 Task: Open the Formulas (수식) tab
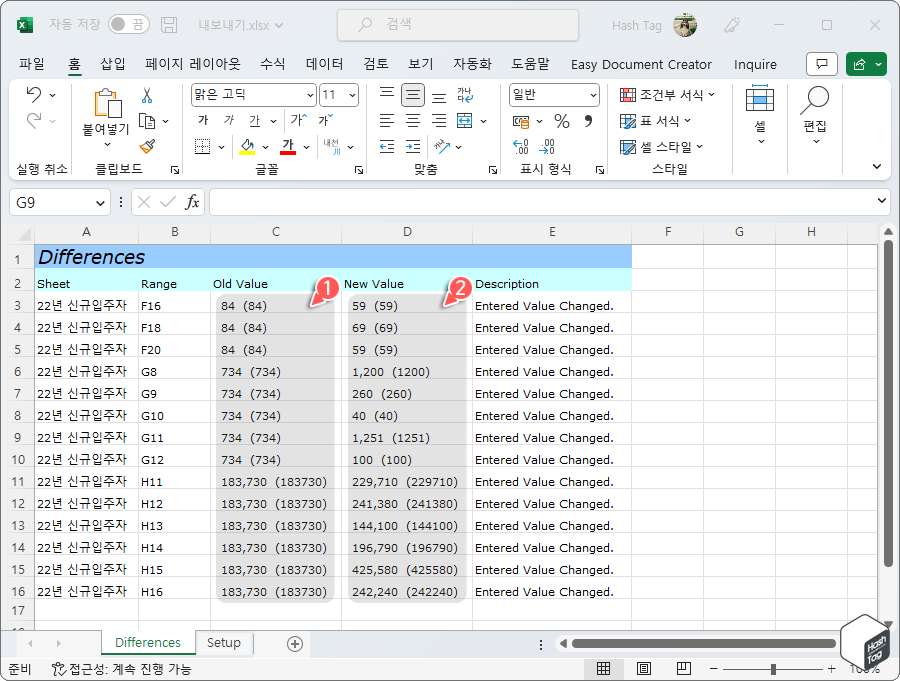click(273, 64)
